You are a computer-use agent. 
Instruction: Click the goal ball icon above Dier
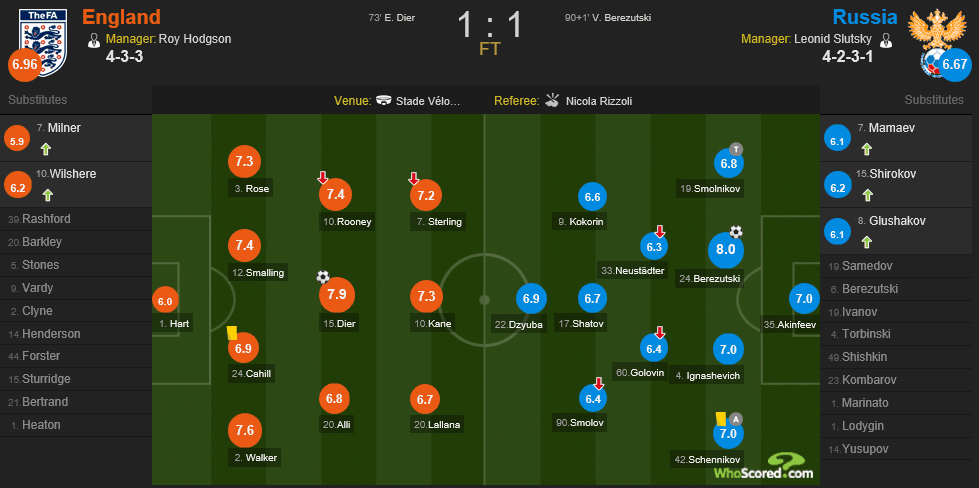pyautogui.click(x=323, y=276)
